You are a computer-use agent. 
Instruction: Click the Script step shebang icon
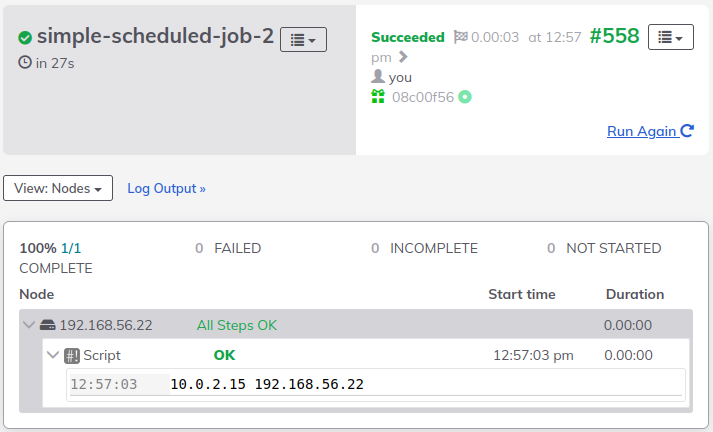72,356
